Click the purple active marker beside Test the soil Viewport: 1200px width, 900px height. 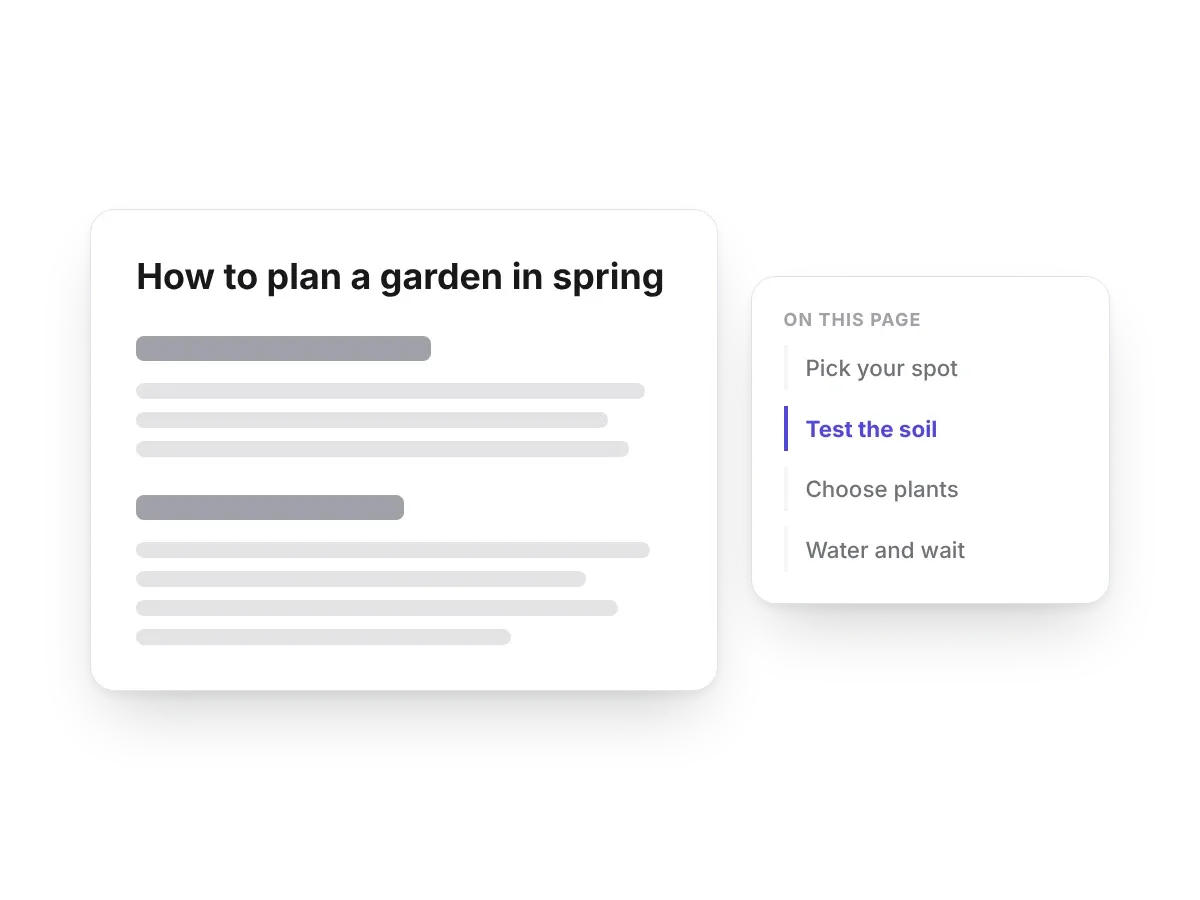tap(786, 429)
